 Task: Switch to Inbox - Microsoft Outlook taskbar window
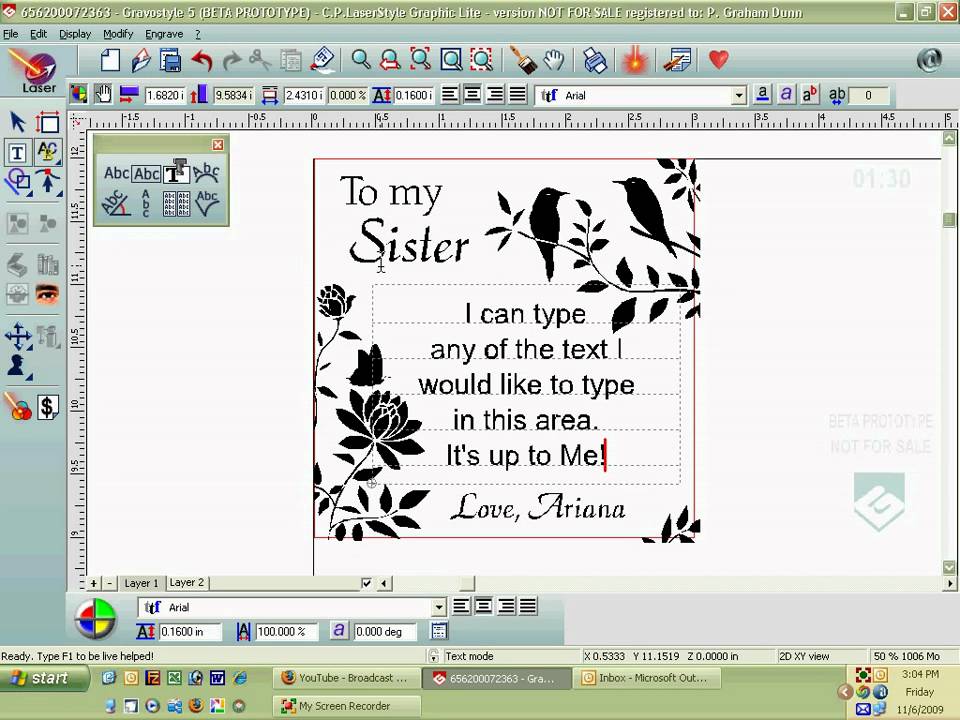(x=645, y=678)
